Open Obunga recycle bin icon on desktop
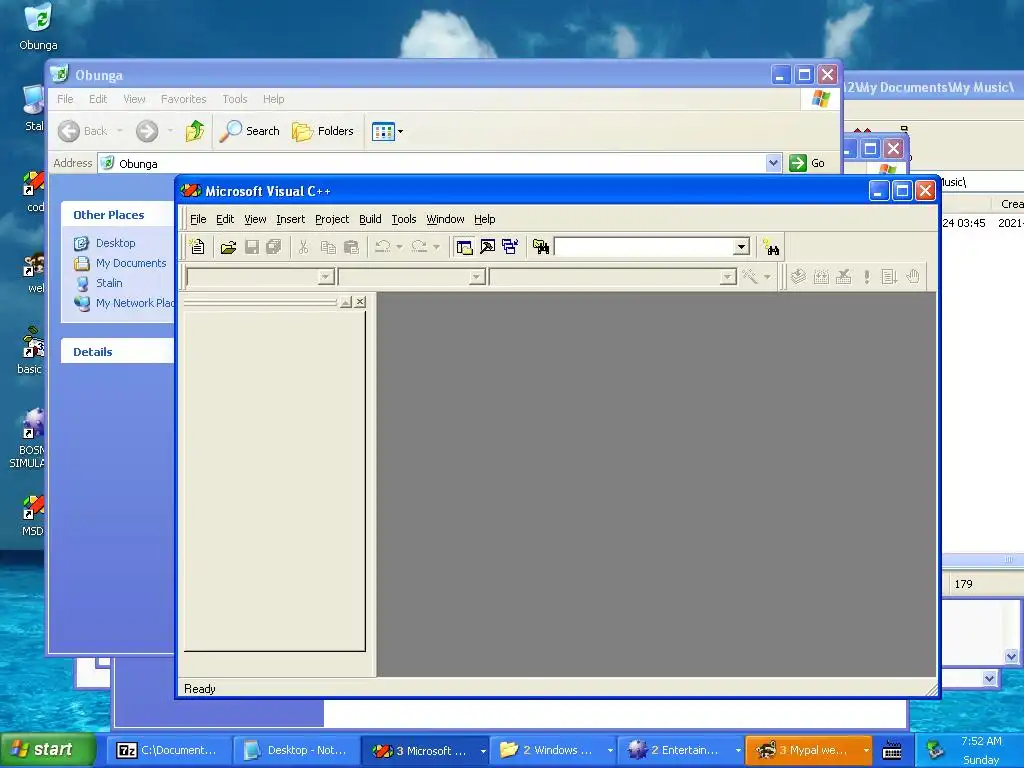This screenshot has width=1024, height=768. [x=38, y=26]
